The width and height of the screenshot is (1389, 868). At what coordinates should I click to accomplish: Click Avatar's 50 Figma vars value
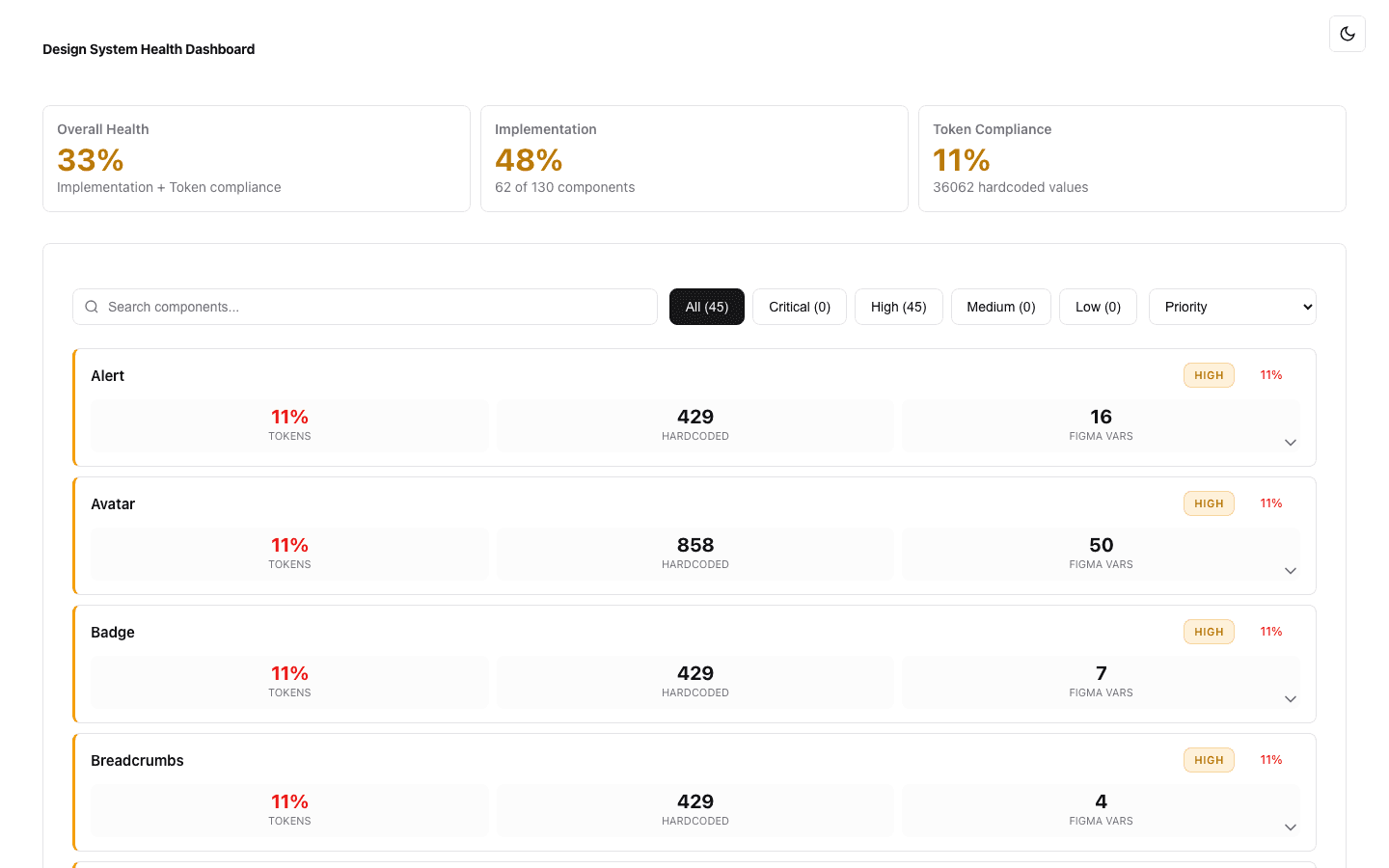(x=1101, y=545)
